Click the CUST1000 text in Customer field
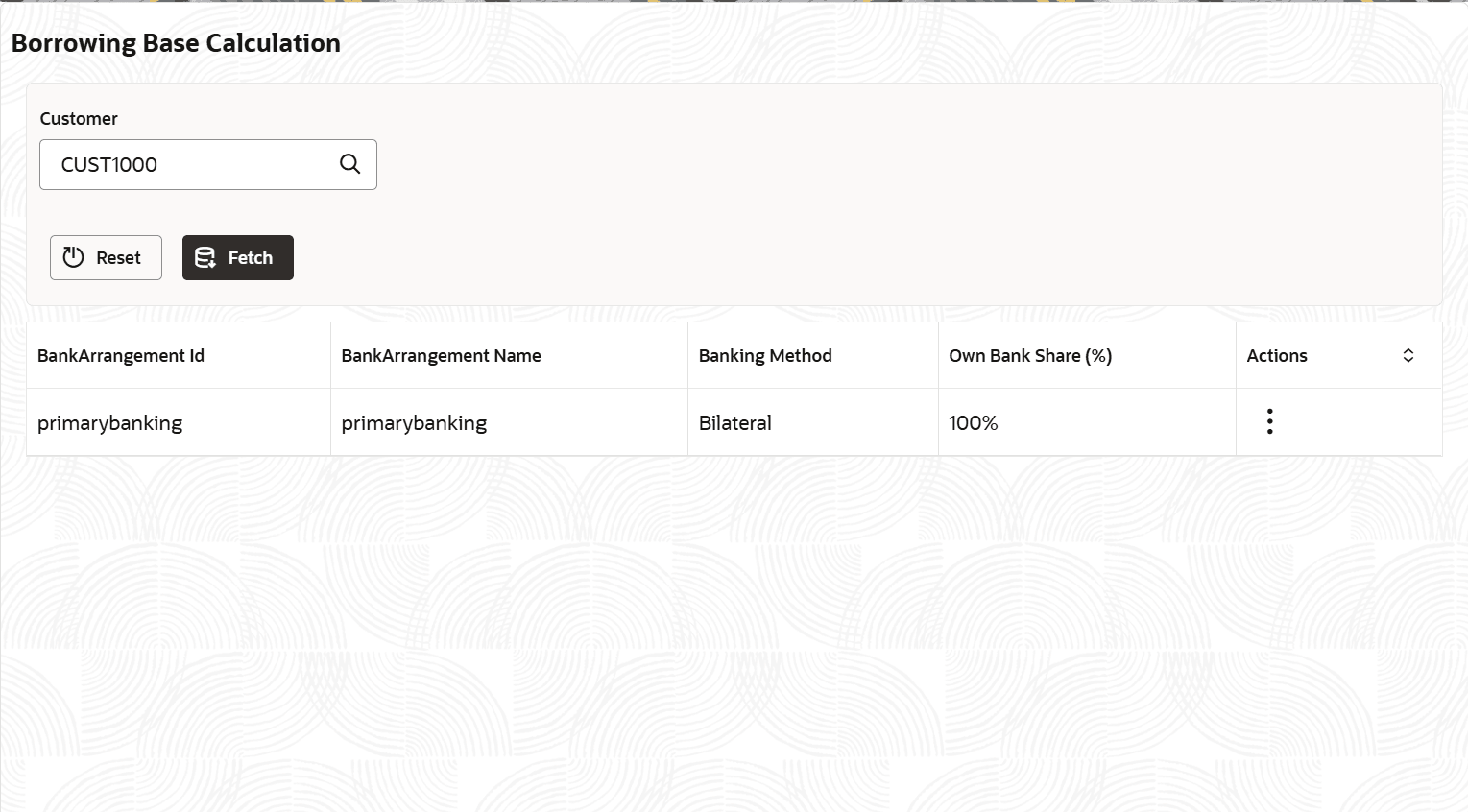Screen dimensions: 1468x812 109,164
